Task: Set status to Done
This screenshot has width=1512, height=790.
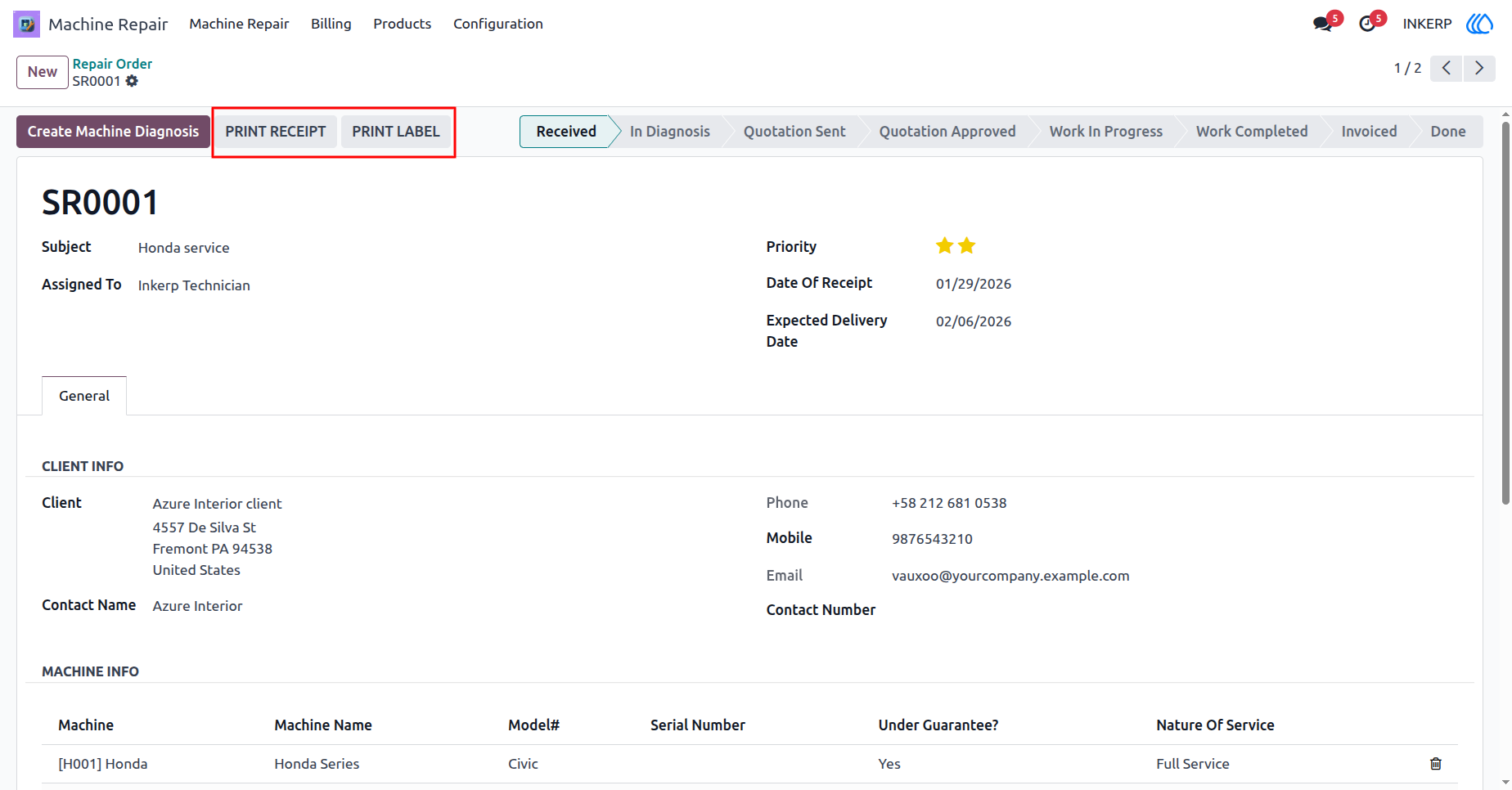Action: [x=1448, y=132]
